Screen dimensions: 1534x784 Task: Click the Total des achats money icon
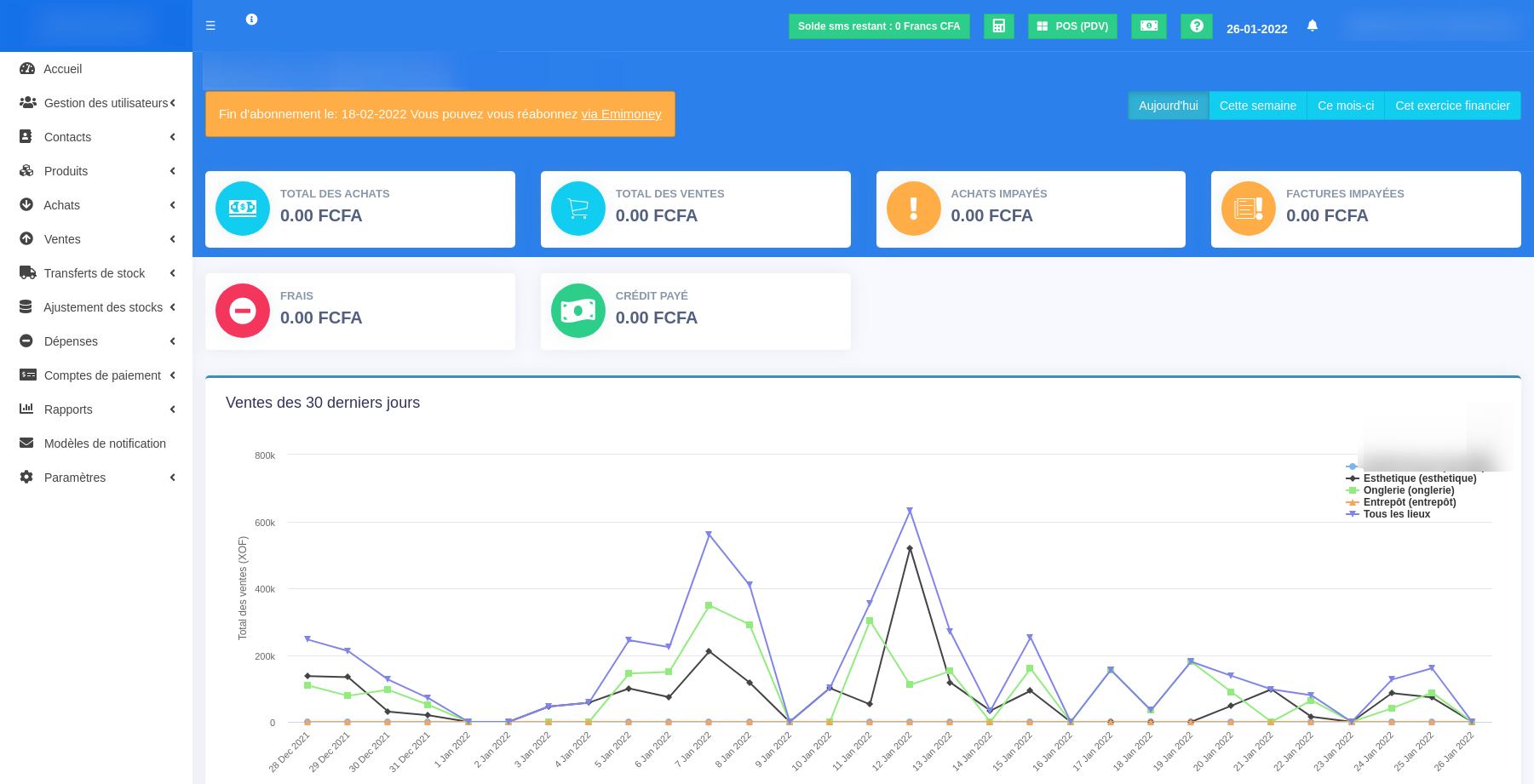(x=243, y=209)
